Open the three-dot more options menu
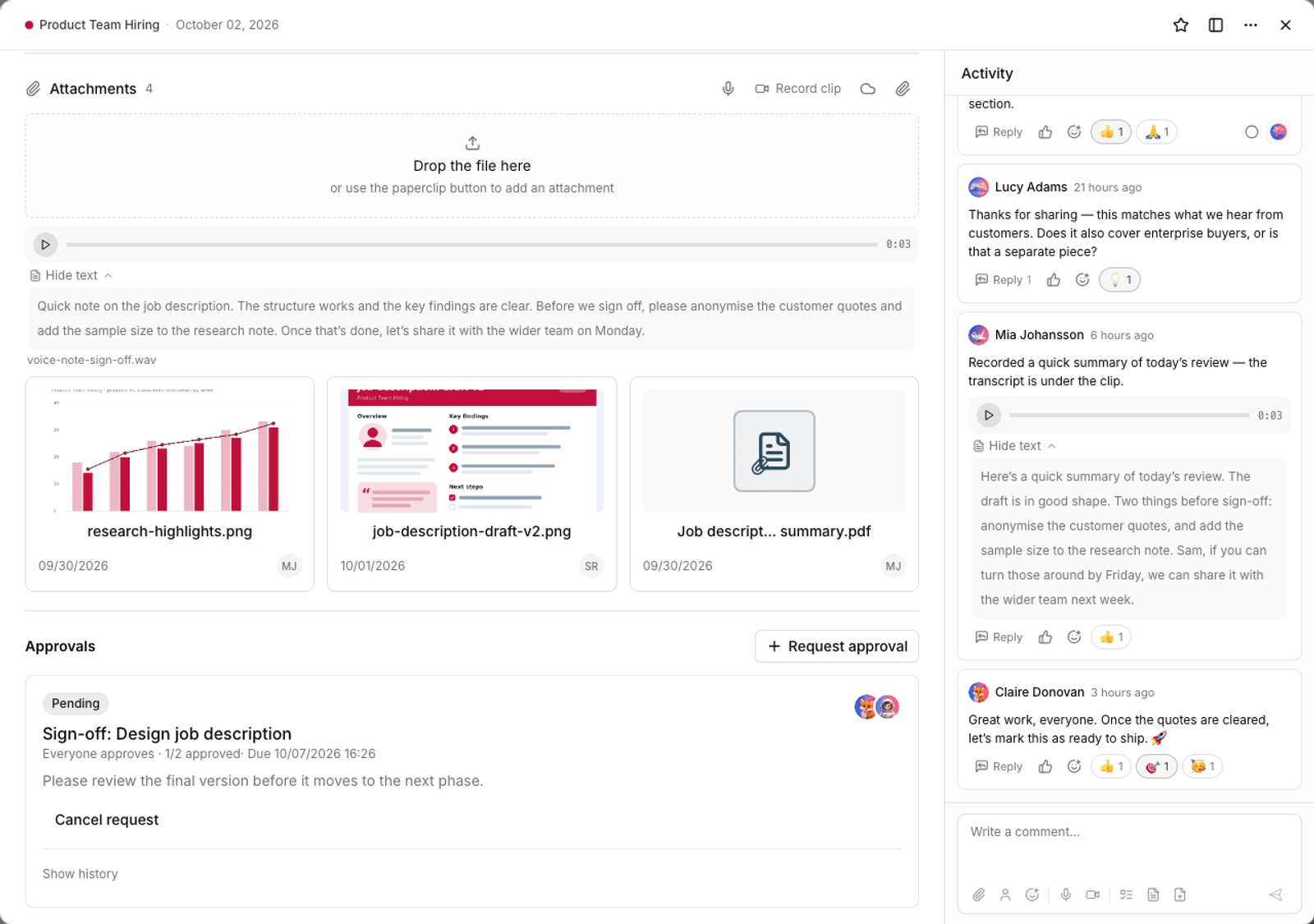 pos(1251,25)
